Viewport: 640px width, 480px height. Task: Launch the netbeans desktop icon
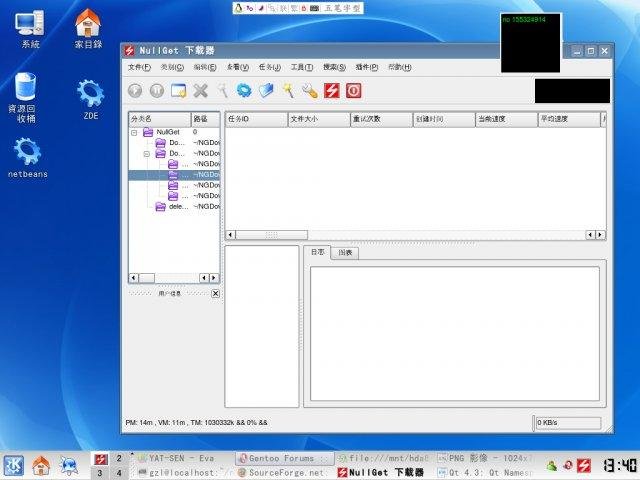(27, 158)
